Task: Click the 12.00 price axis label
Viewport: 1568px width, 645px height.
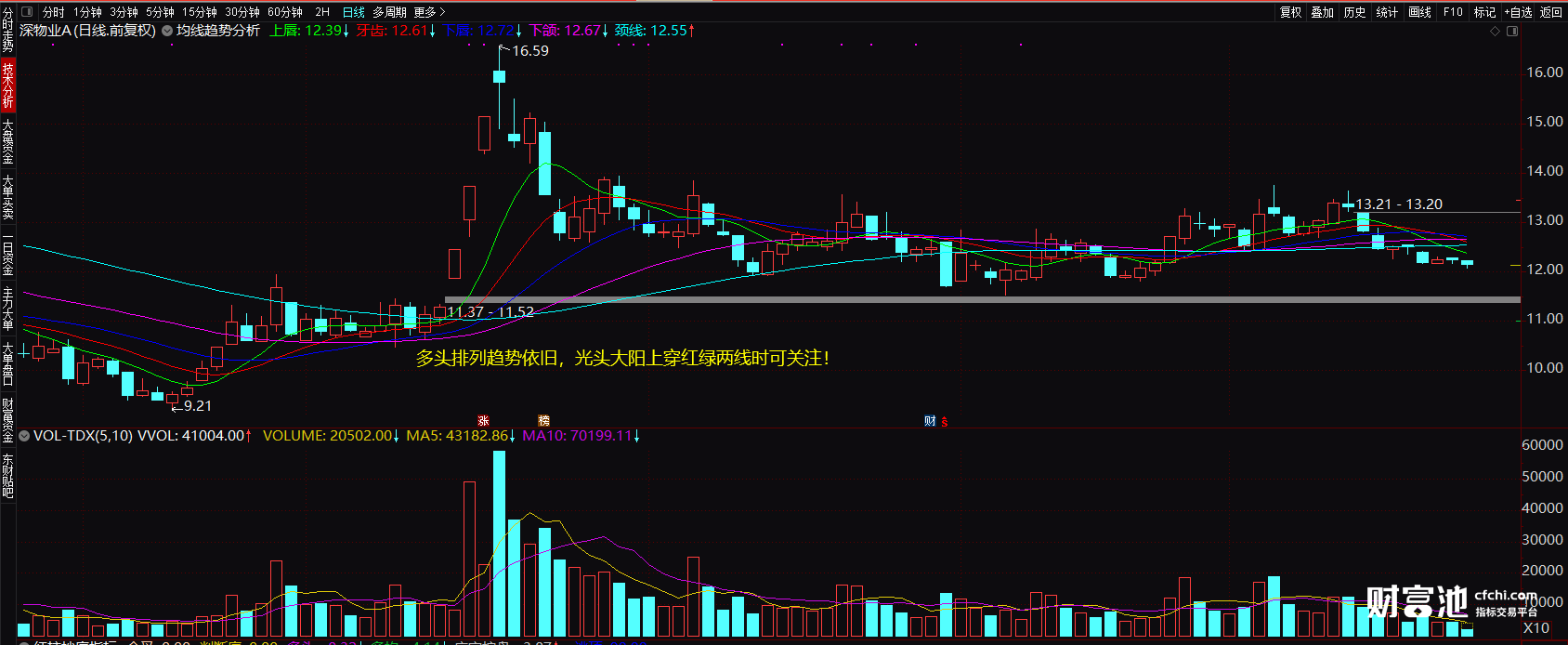Action: pos(1545,270)
